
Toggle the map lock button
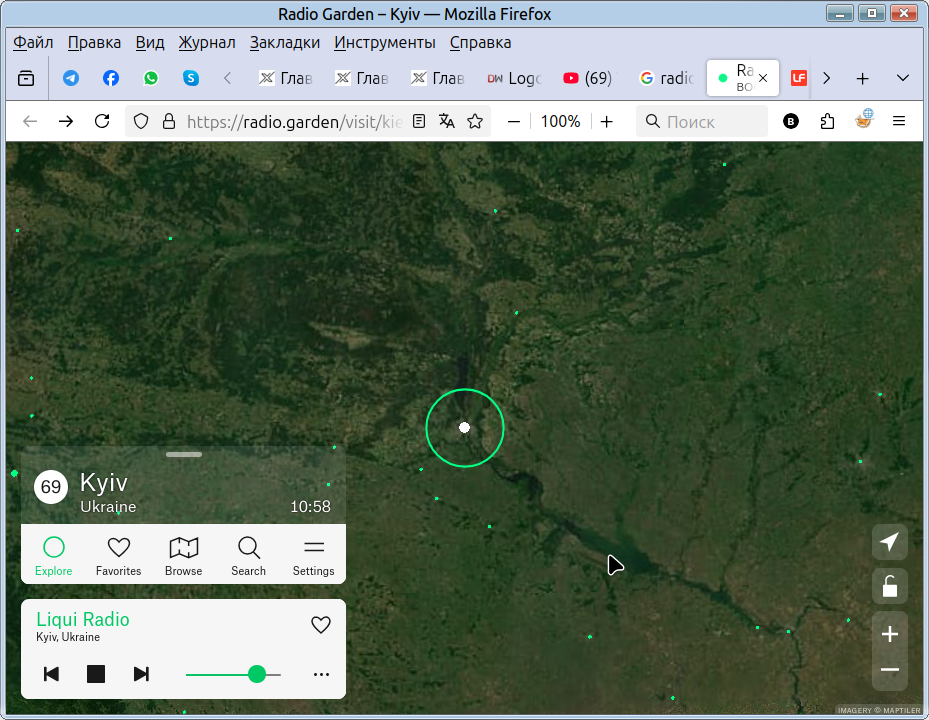(890, 586)
